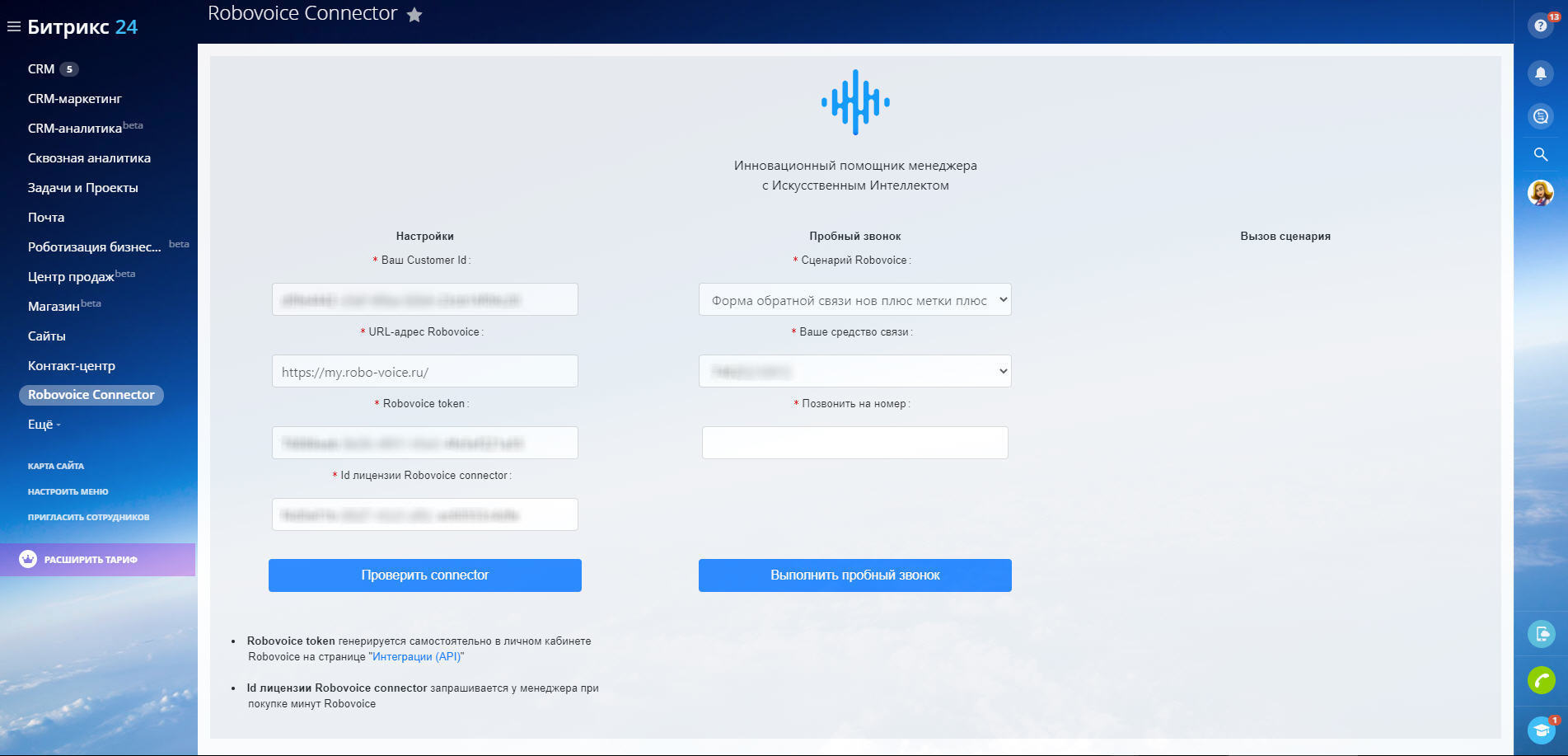Open search with the magnifier icon

1540,154
